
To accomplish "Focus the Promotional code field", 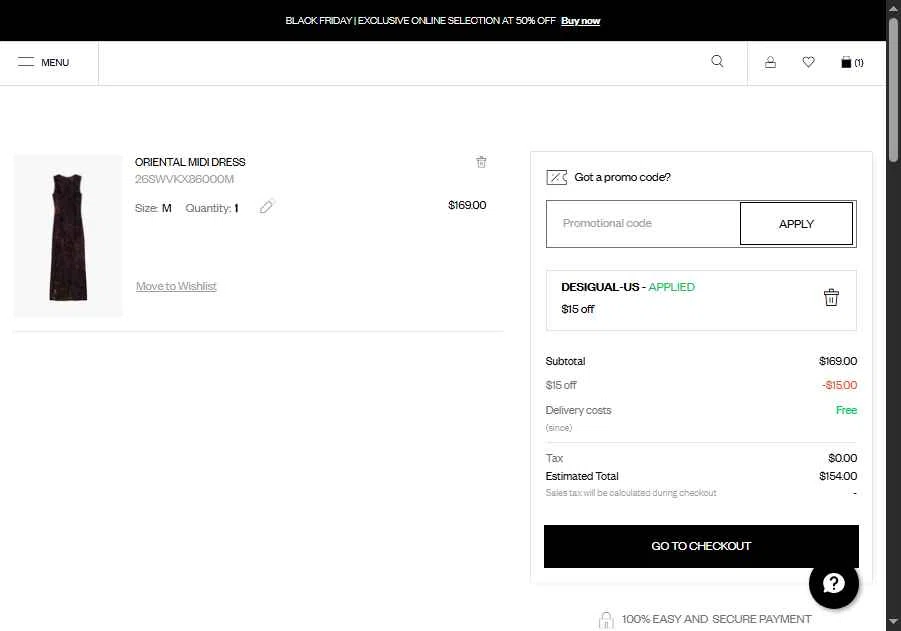I will pyautogui.click(x=643, y=224).
